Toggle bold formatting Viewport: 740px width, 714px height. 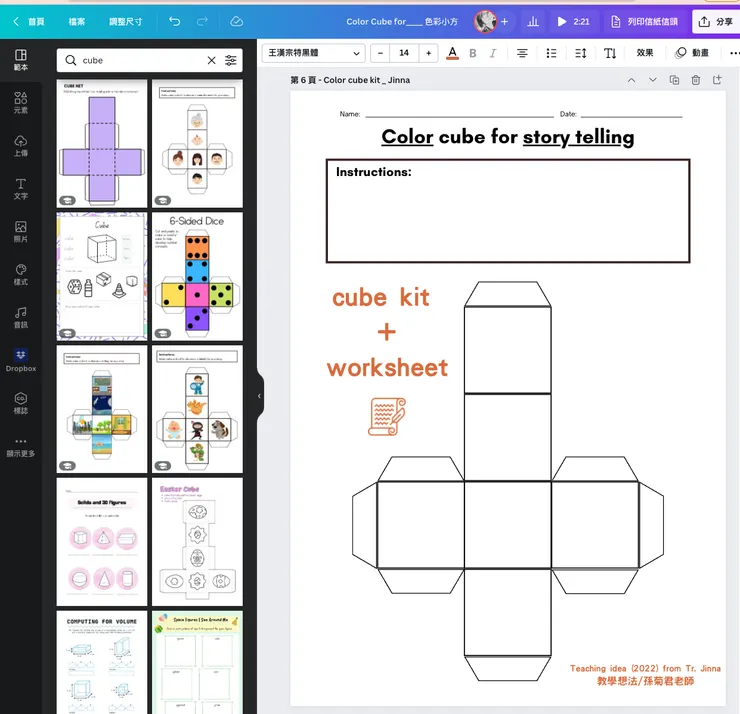click(472, 53)
